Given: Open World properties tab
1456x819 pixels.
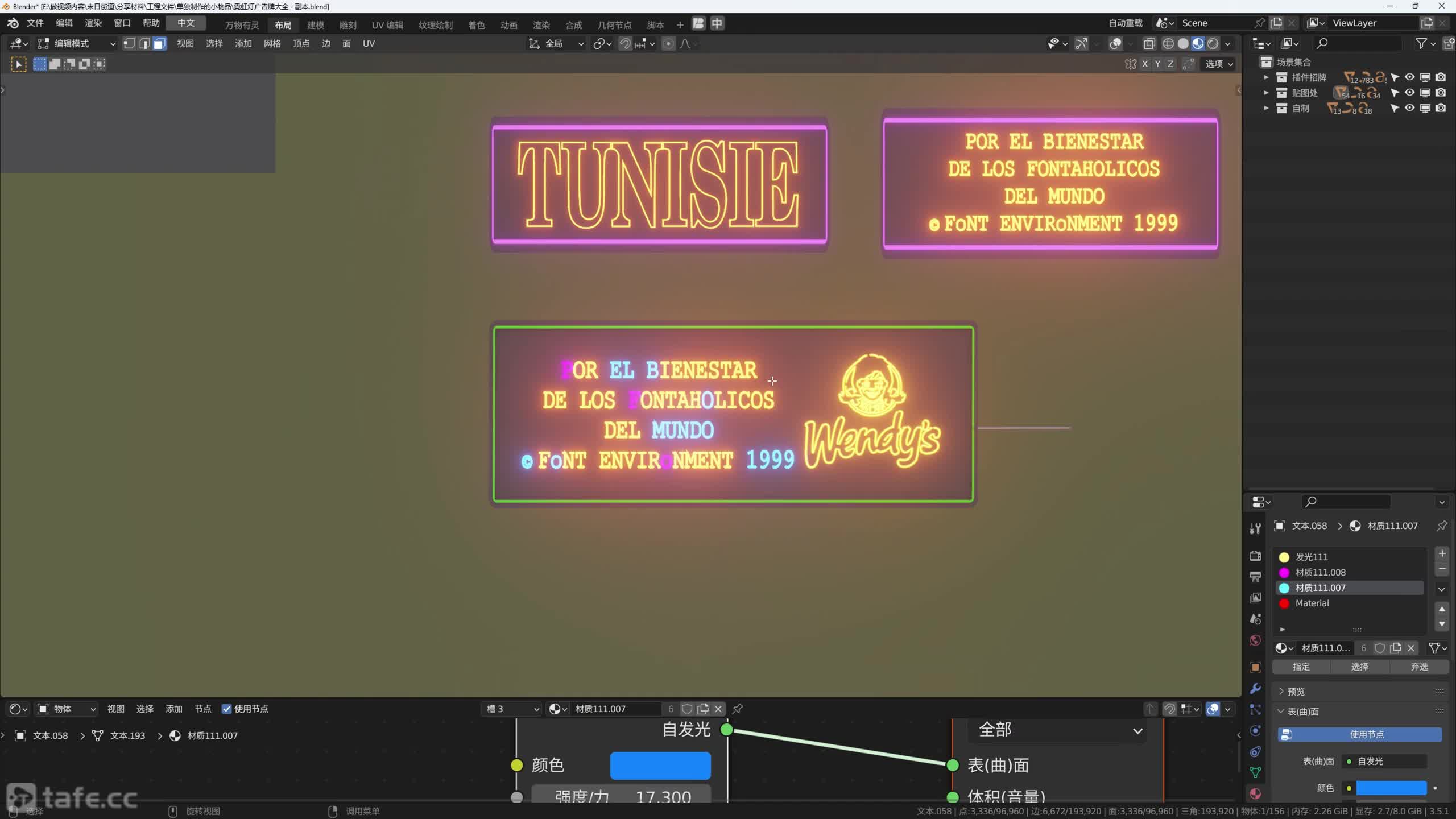Looking at the screenshot, I should [1255, 640].
